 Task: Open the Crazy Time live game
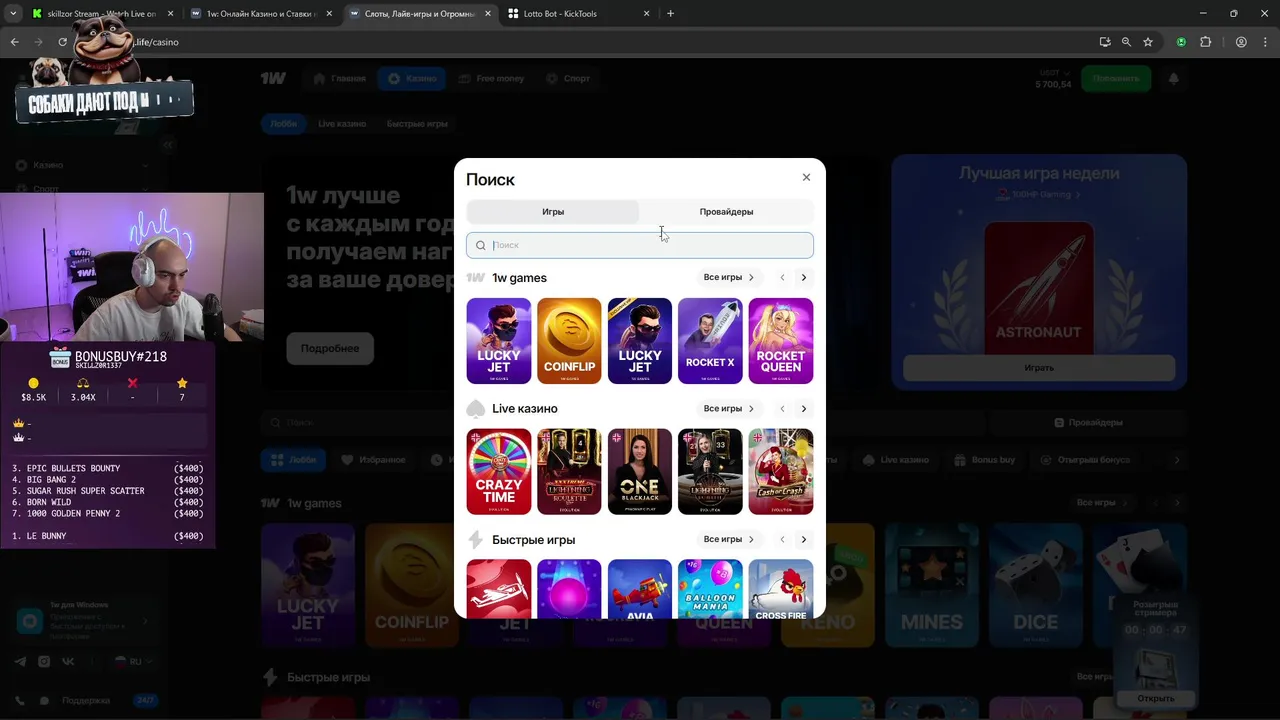click(498, 472)
